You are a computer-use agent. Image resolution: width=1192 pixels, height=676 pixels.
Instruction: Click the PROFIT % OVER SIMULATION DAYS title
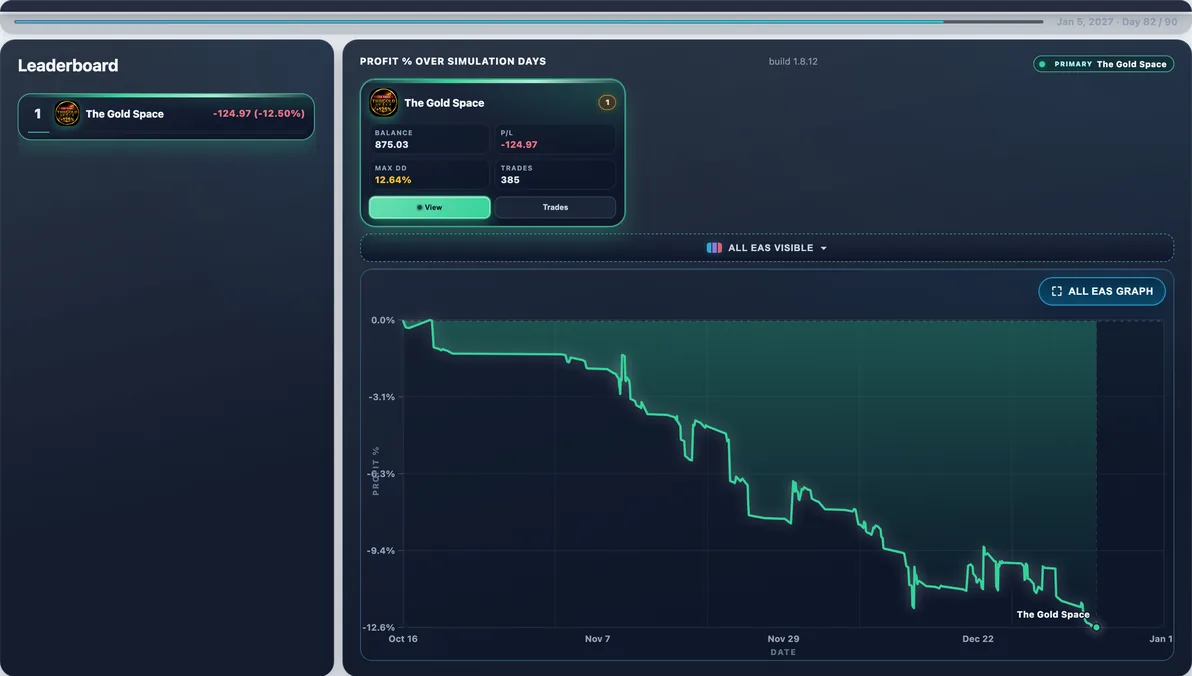click(x=453, y=62)
